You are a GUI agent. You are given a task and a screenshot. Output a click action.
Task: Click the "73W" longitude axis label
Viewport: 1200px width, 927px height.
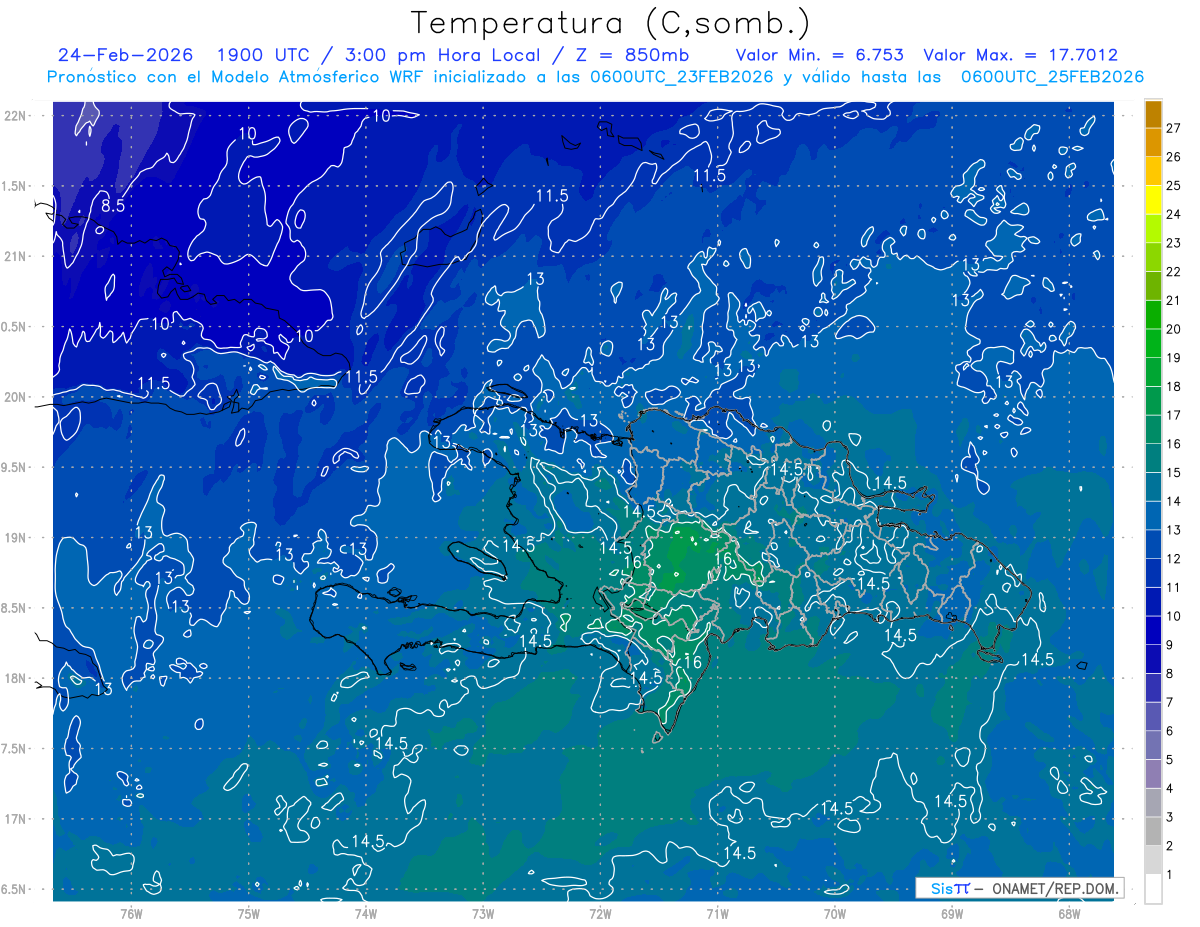point(483,914)
